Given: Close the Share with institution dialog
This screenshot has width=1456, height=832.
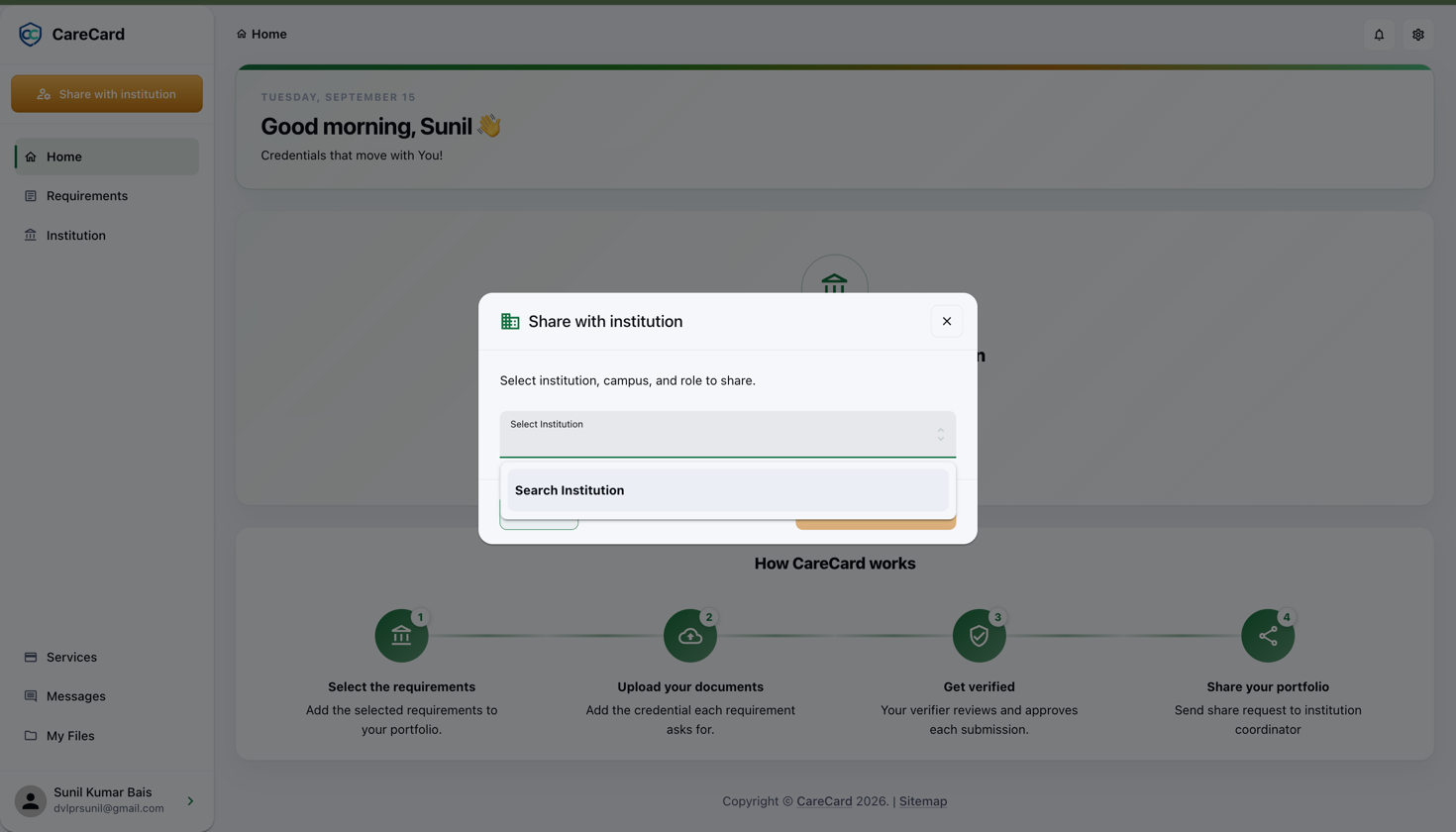Looking at the screenshot, I should 947,321.
